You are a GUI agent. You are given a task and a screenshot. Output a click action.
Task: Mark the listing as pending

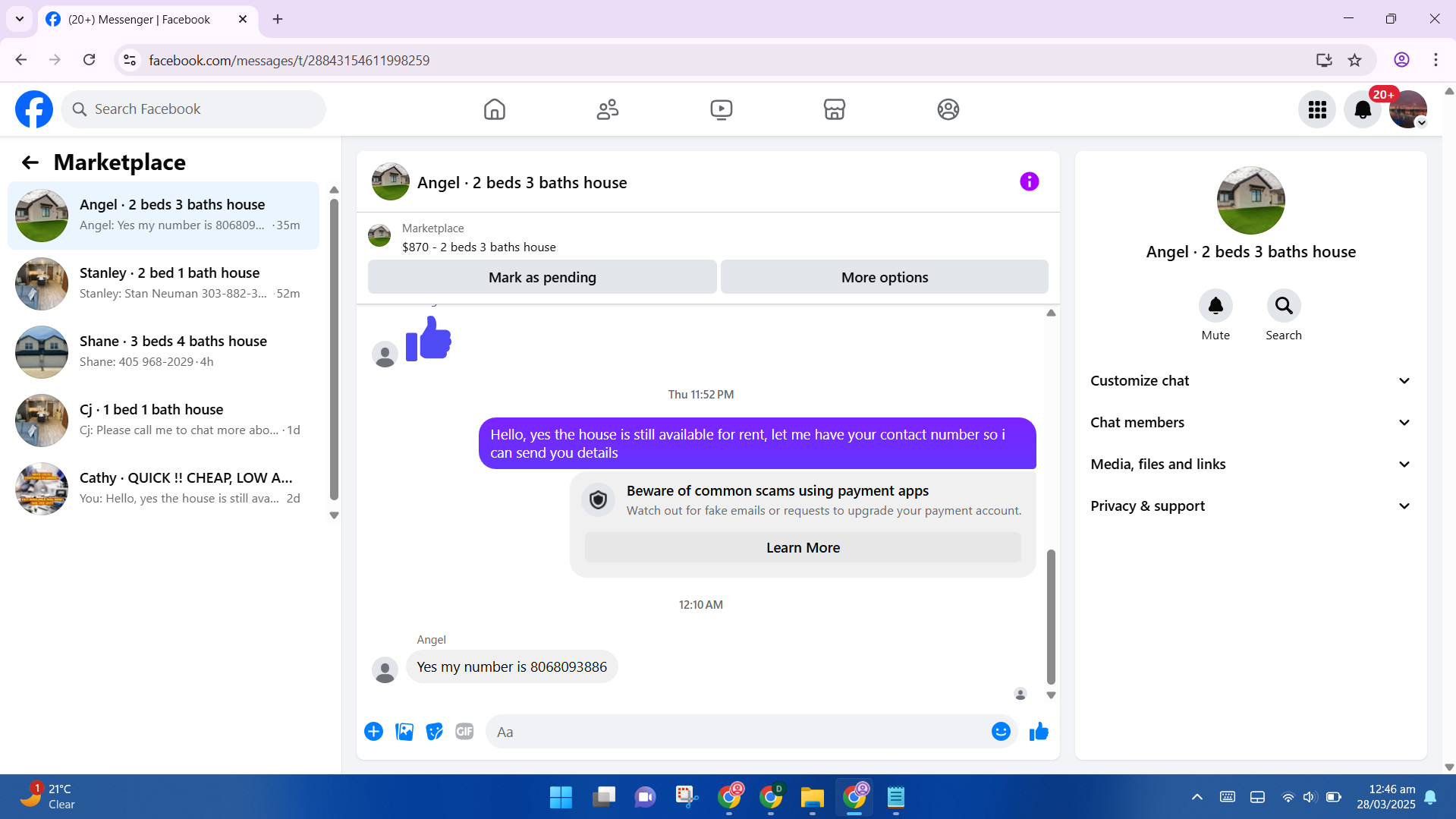pyautogui.click(x=542, y=277)
